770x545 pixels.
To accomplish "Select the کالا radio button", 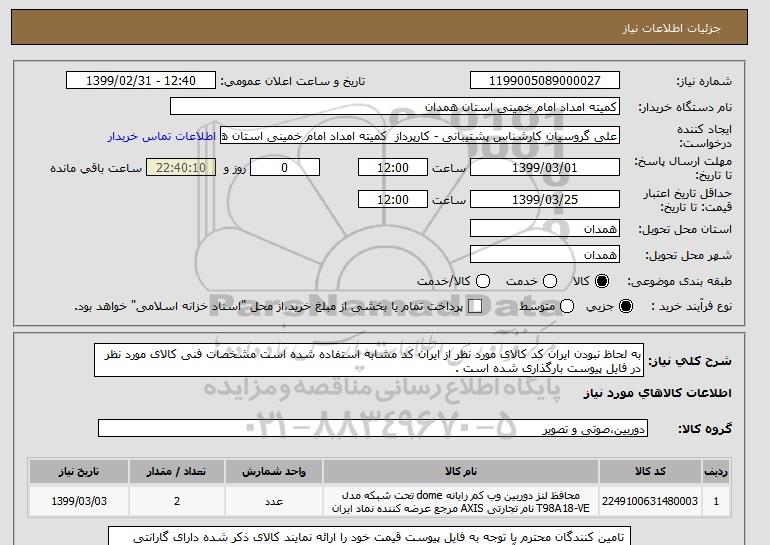I will tap(602, 281).
